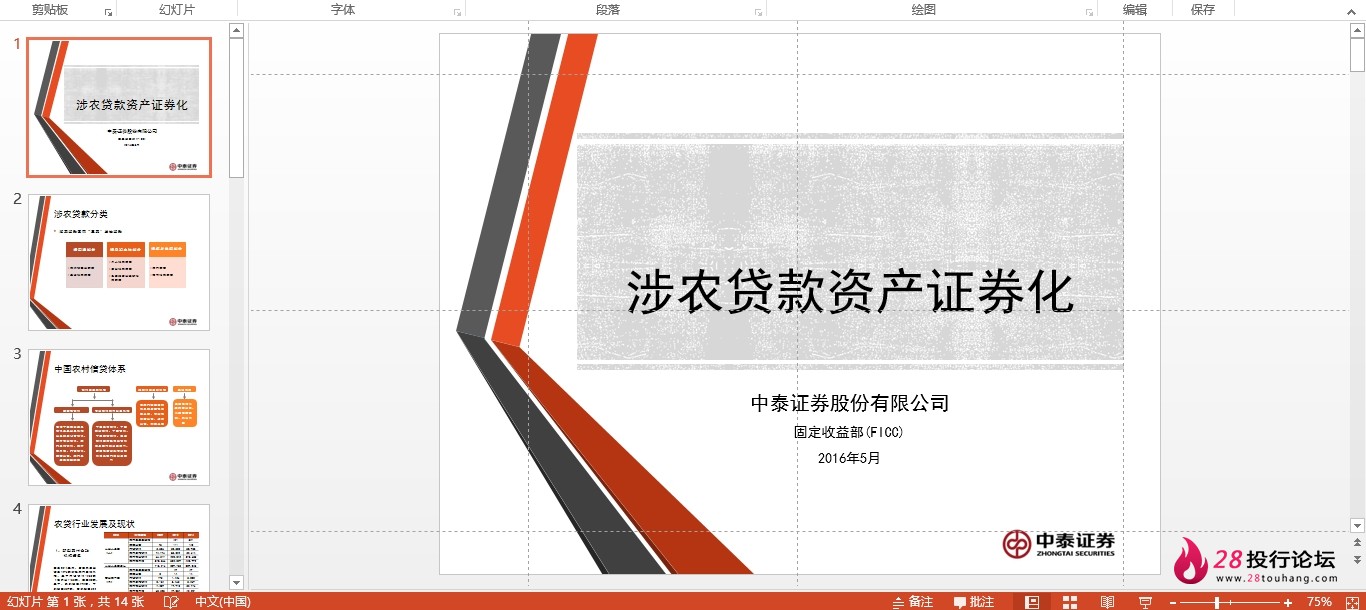Viewport: 1366px width, 610px height.
Task: Open the 绘图 dialog launcher
Action: 1089,12
